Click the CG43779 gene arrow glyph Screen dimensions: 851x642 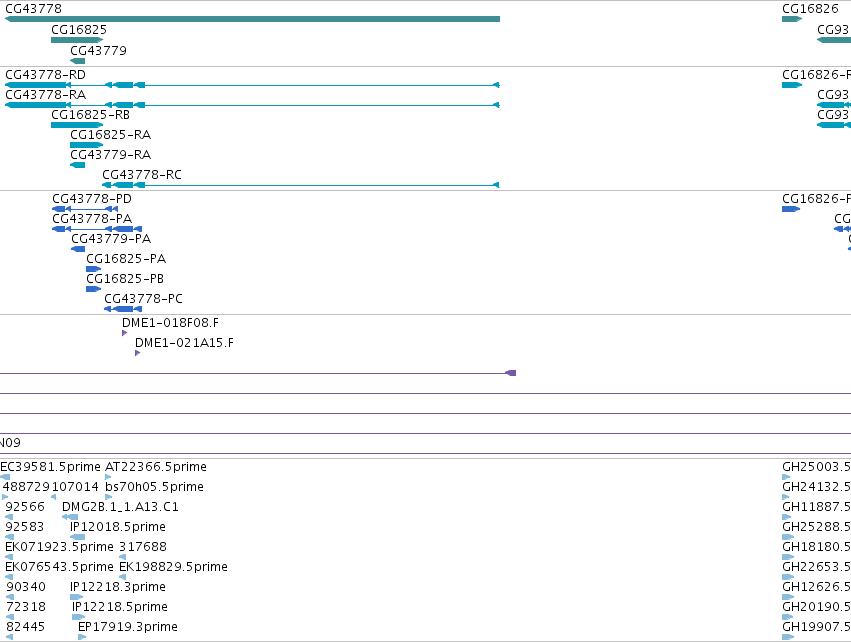click(x=78, y=61)
